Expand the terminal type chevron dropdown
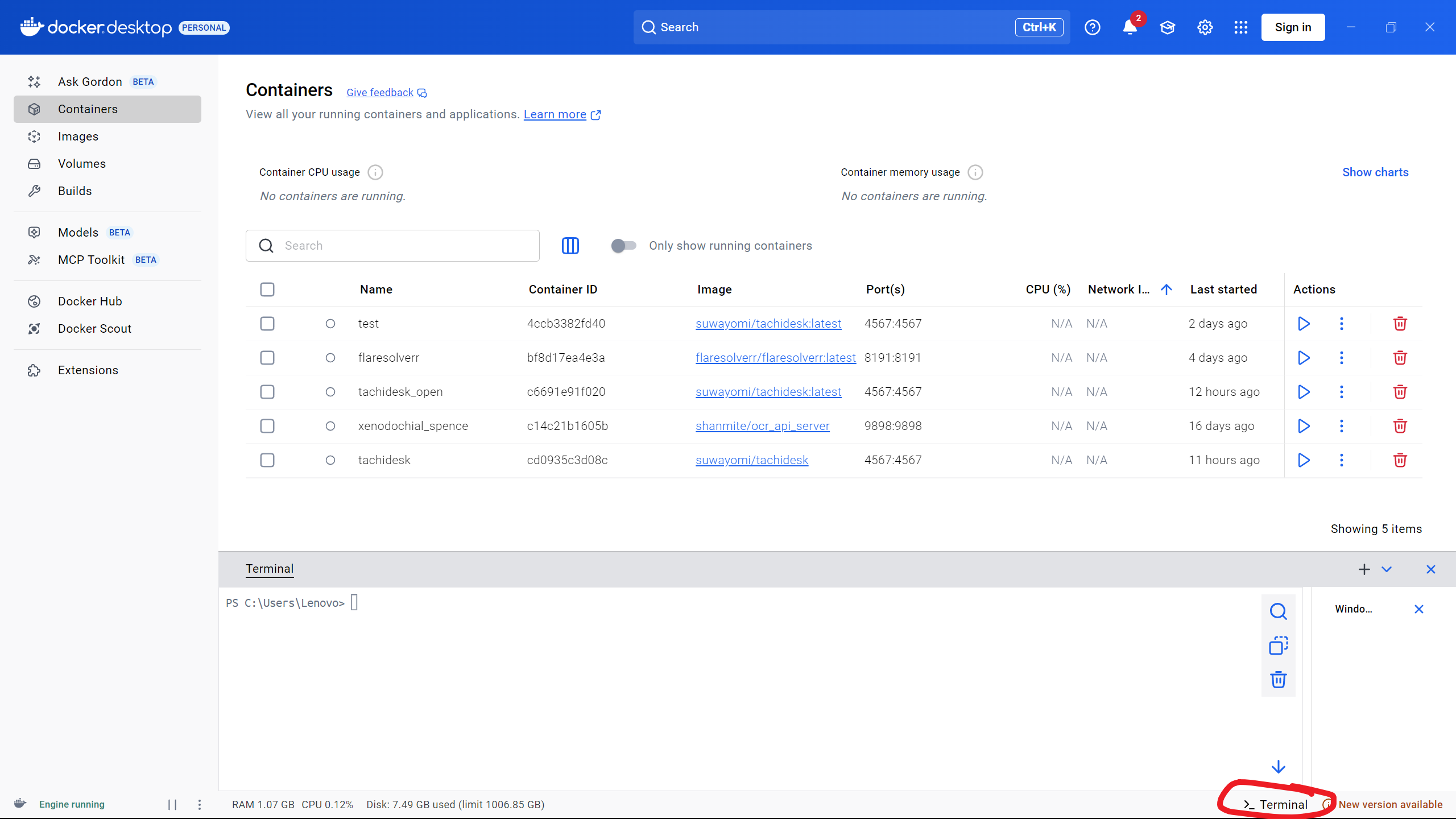This screenshot has height=819, width=1456. 1387,569
